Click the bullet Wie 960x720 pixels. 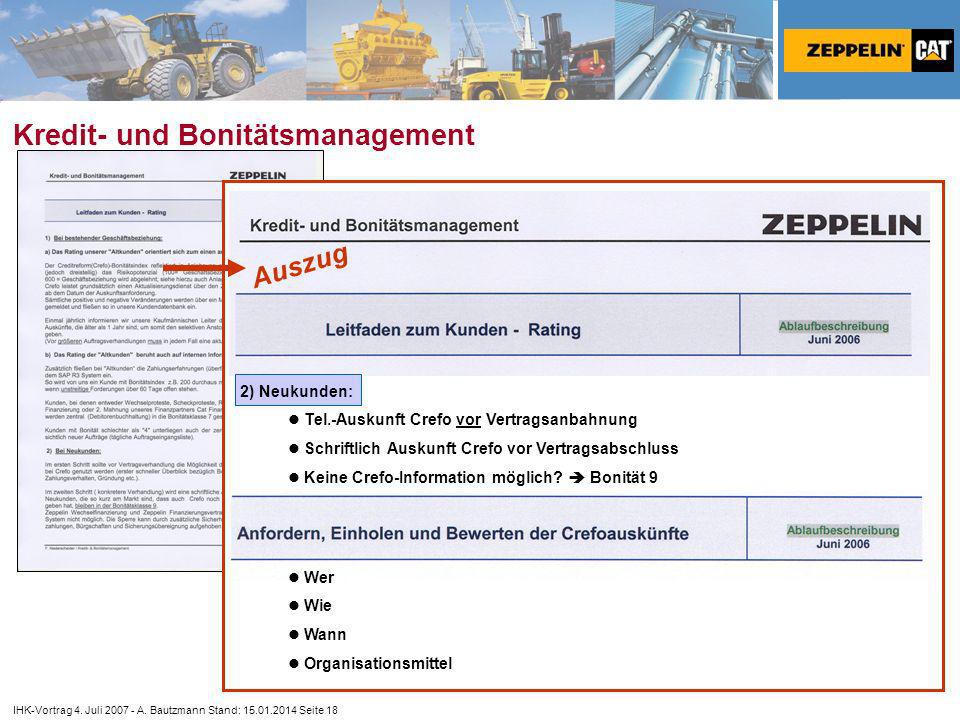310,606
